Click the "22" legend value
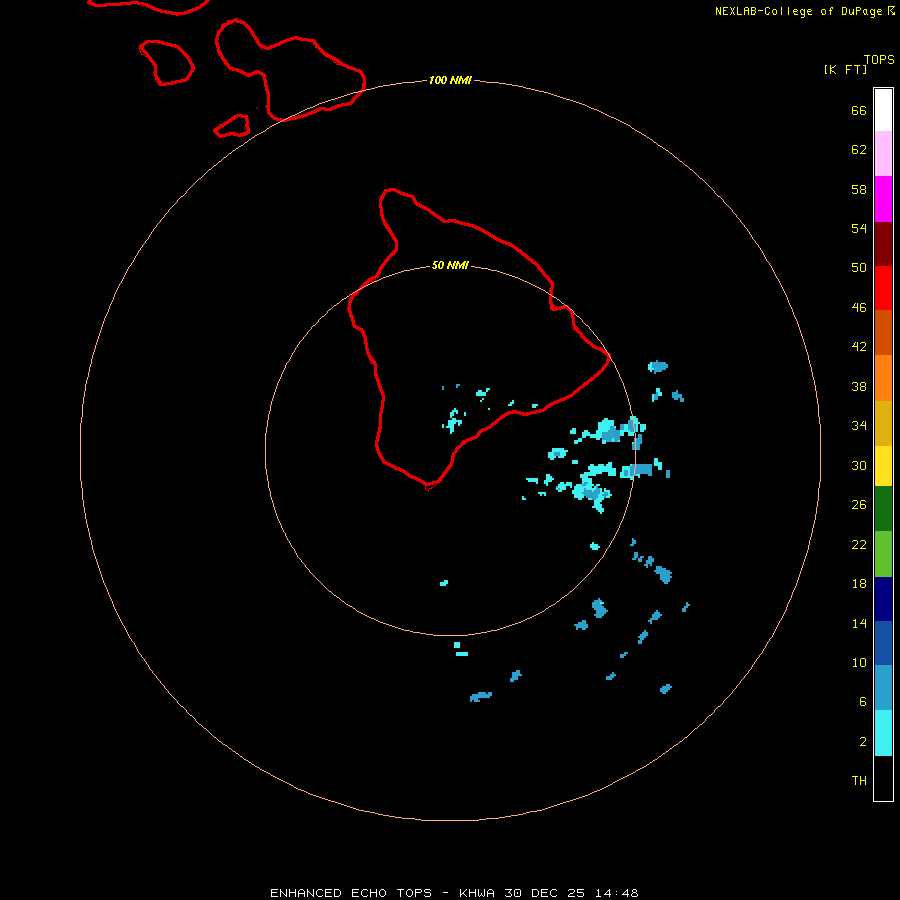The image size is (900, 900). click(x=859, y=544)
